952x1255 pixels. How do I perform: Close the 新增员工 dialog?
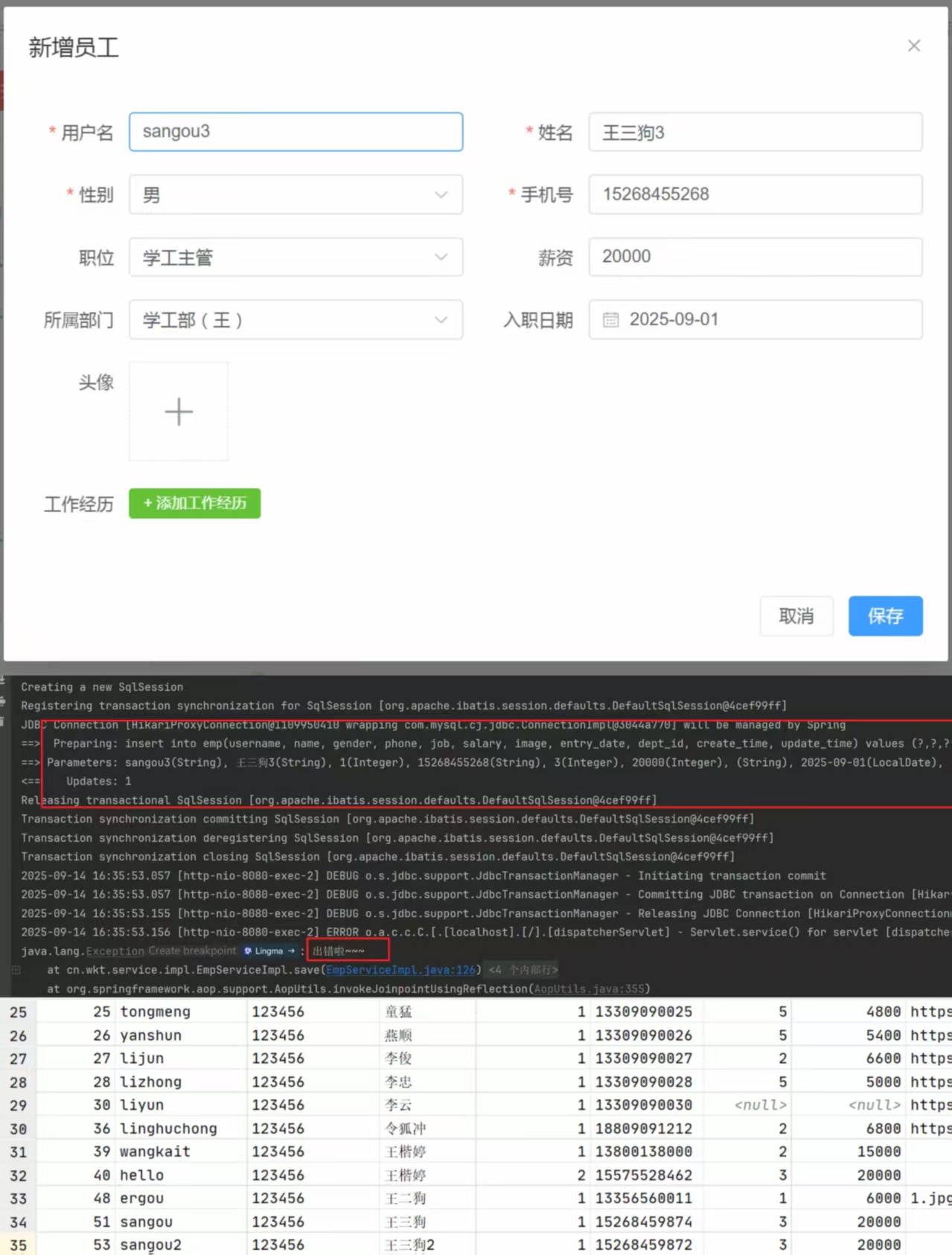coord(913,46)
